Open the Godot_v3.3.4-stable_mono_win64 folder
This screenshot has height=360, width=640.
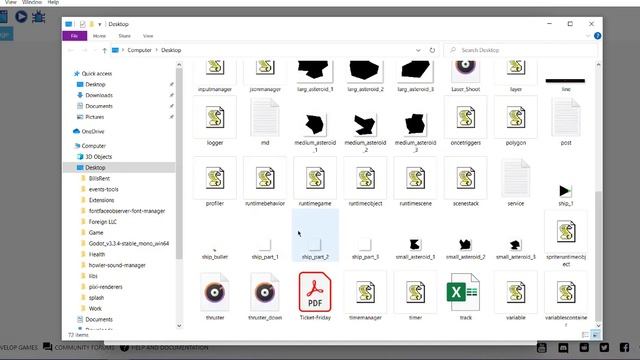(129, 243)
